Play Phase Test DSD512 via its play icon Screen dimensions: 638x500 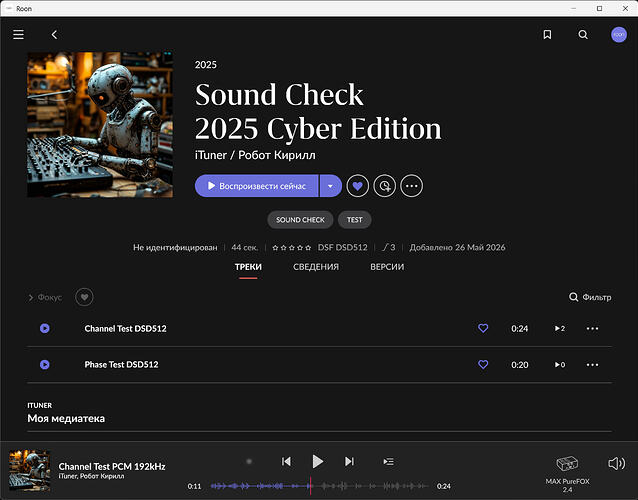click(x=45, y=365)
